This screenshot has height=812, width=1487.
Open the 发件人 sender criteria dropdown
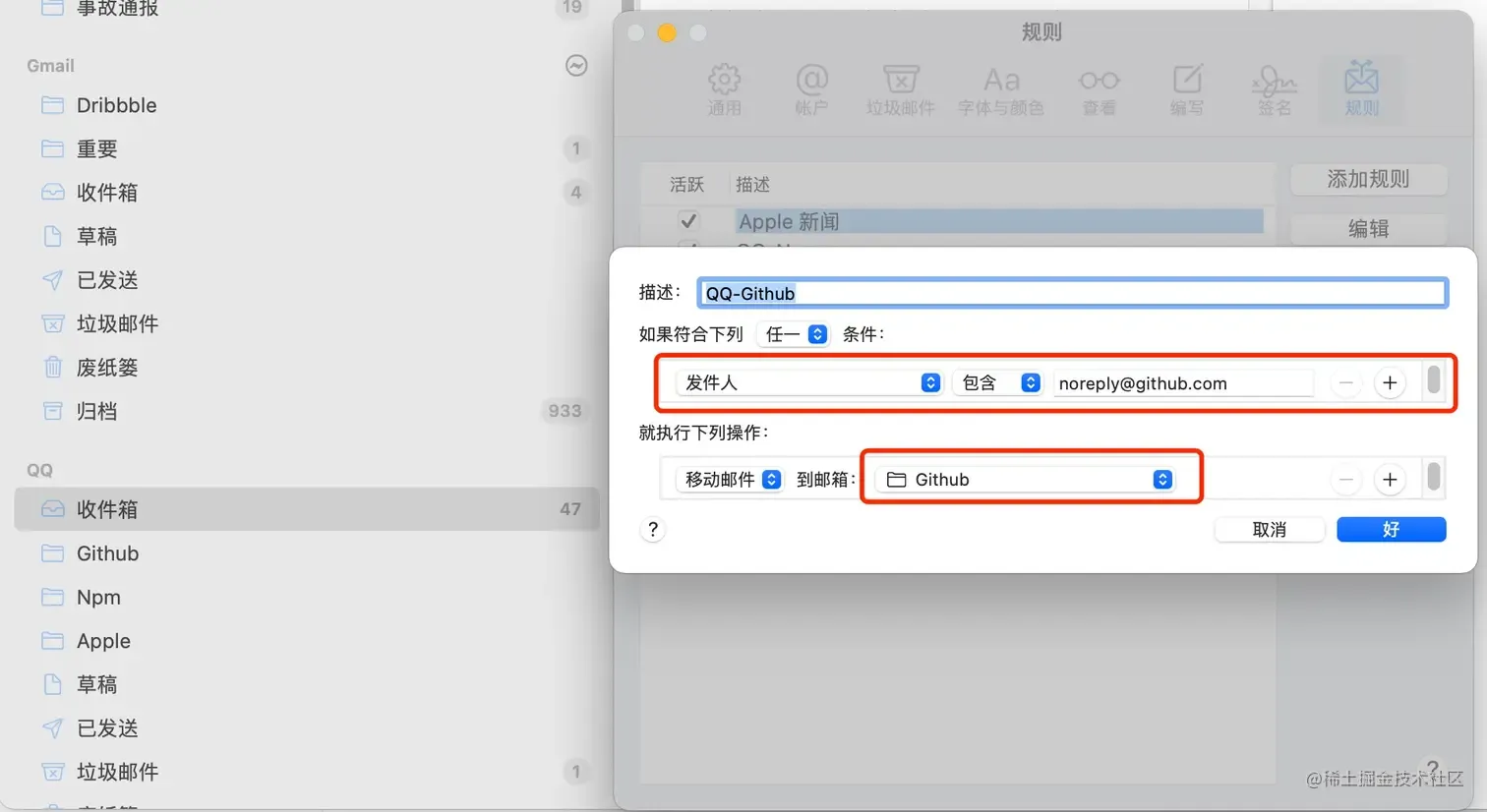click(810, 383)
